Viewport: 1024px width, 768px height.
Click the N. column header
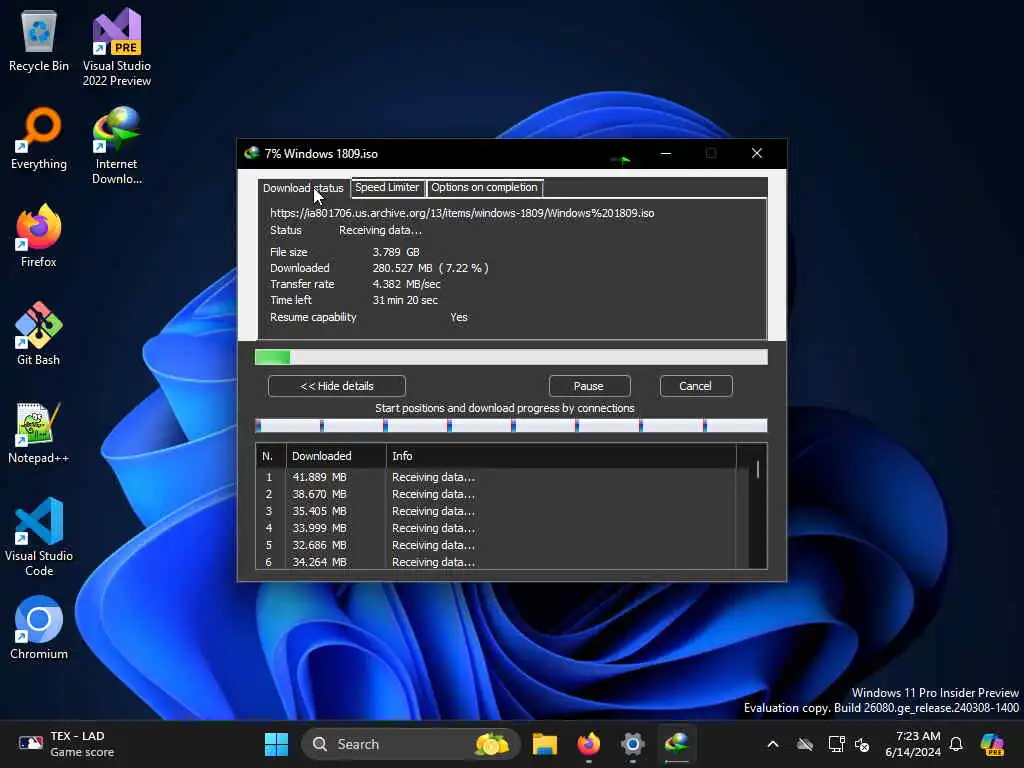click(271, 456)
